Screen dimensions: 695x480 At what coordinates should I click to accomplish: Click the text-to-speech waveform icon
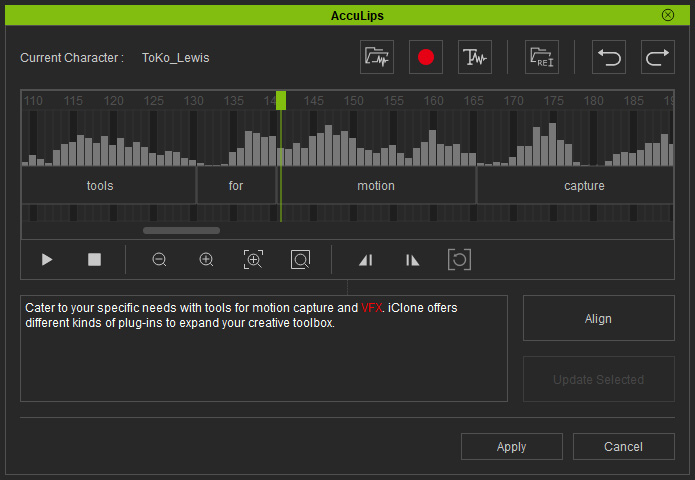tap(474, 58)
